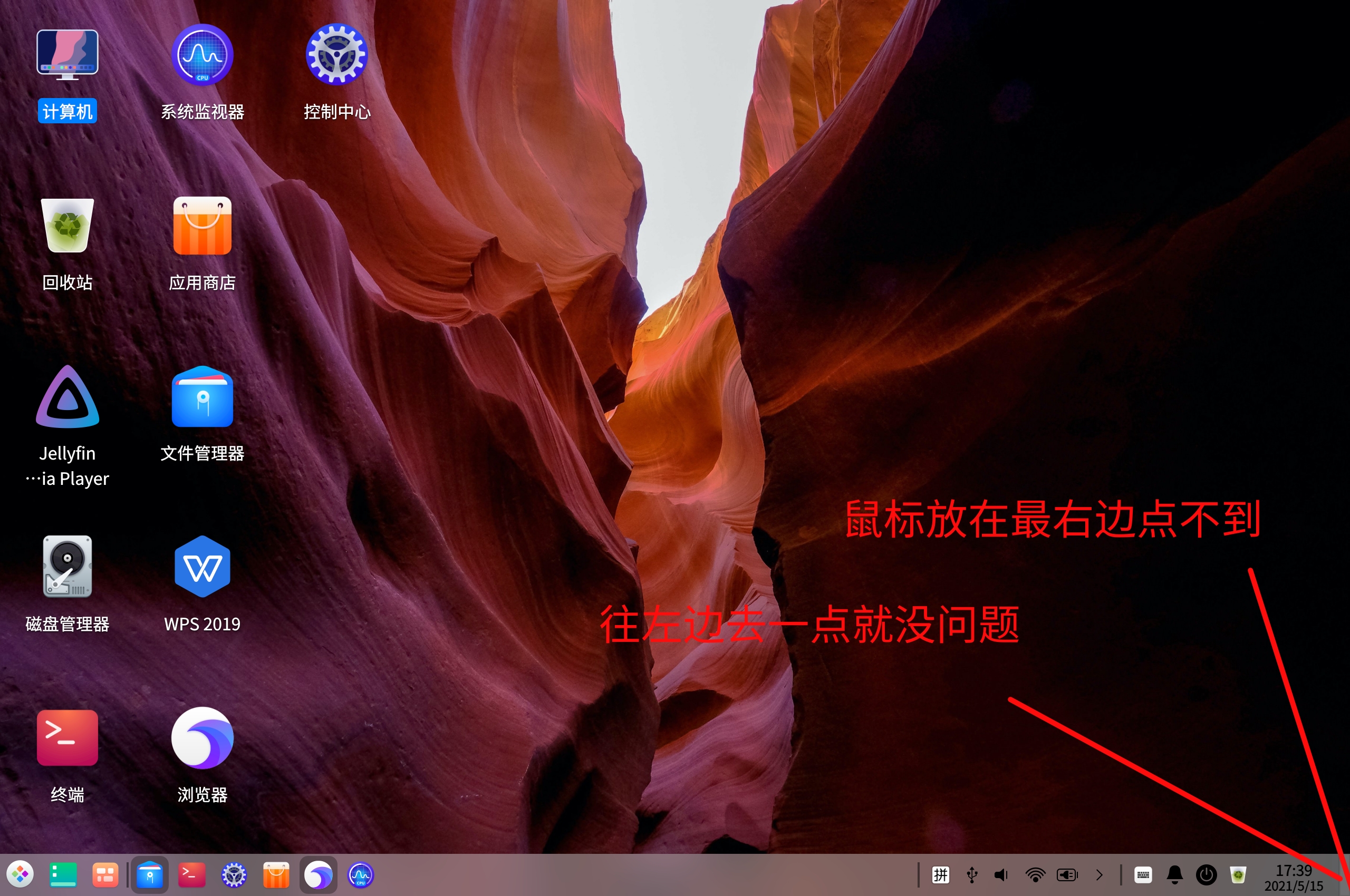Click the Pinyin input method tray icon
This screenshot has height=896, width=1350.
[941, 874]
